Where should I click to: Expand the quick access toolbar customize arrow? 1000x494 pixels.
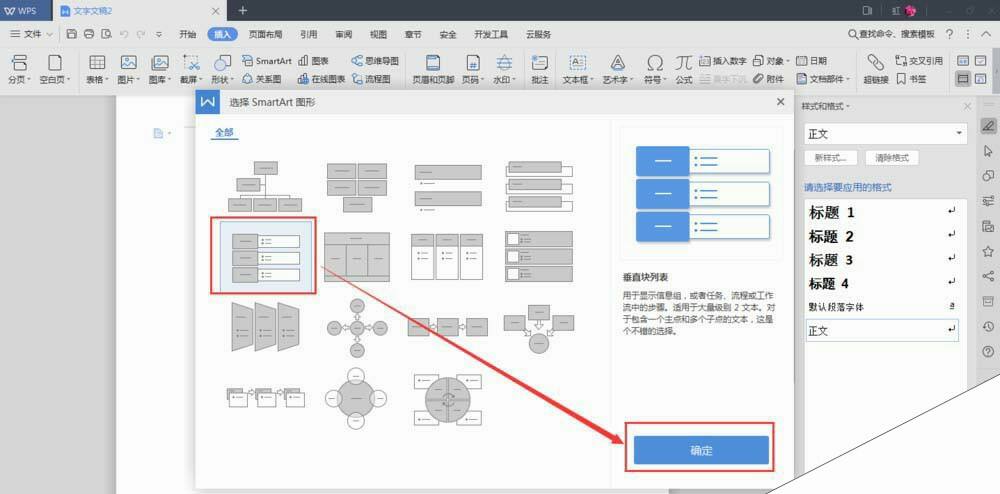point(159,34)
